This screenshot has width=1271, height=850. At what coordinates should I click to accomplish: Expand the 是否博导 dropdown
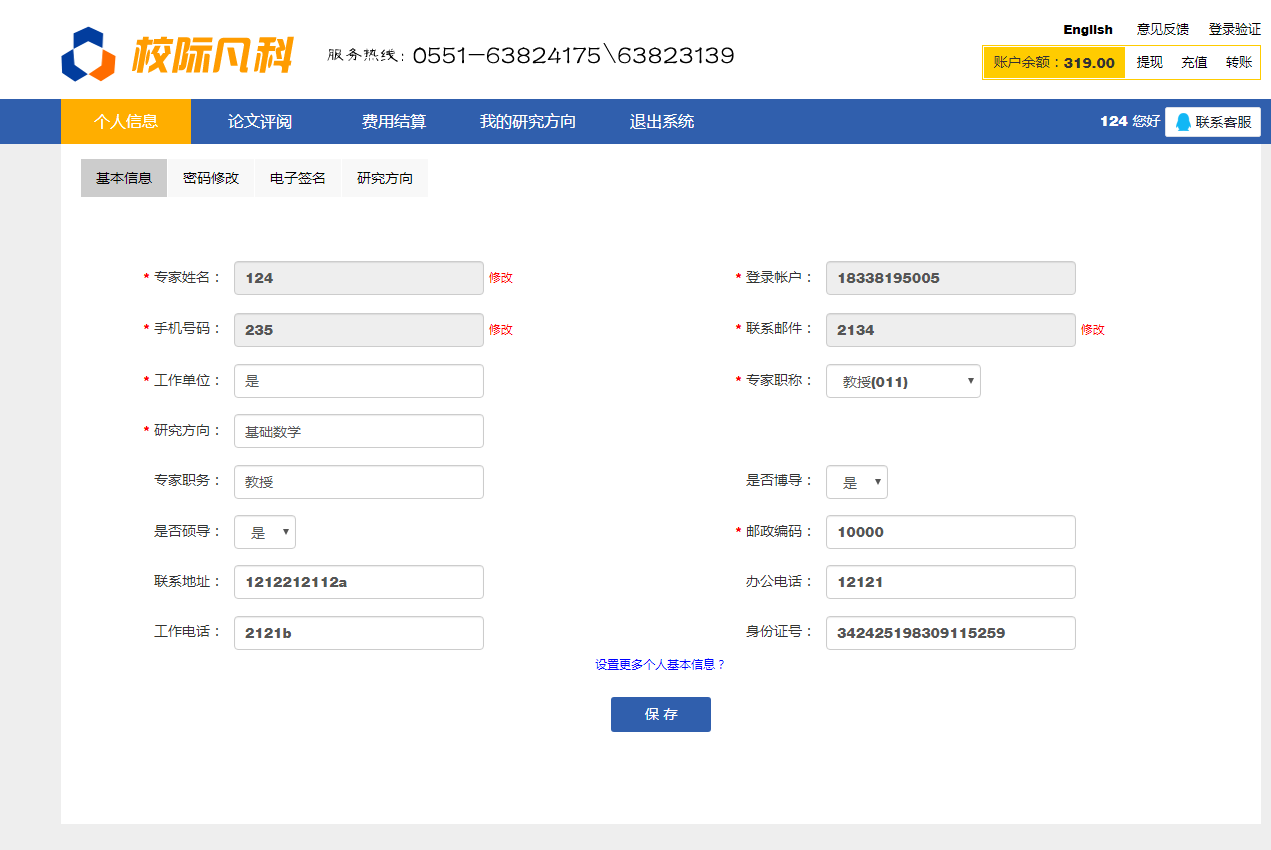pyautogui.click(x=856, y=482)
